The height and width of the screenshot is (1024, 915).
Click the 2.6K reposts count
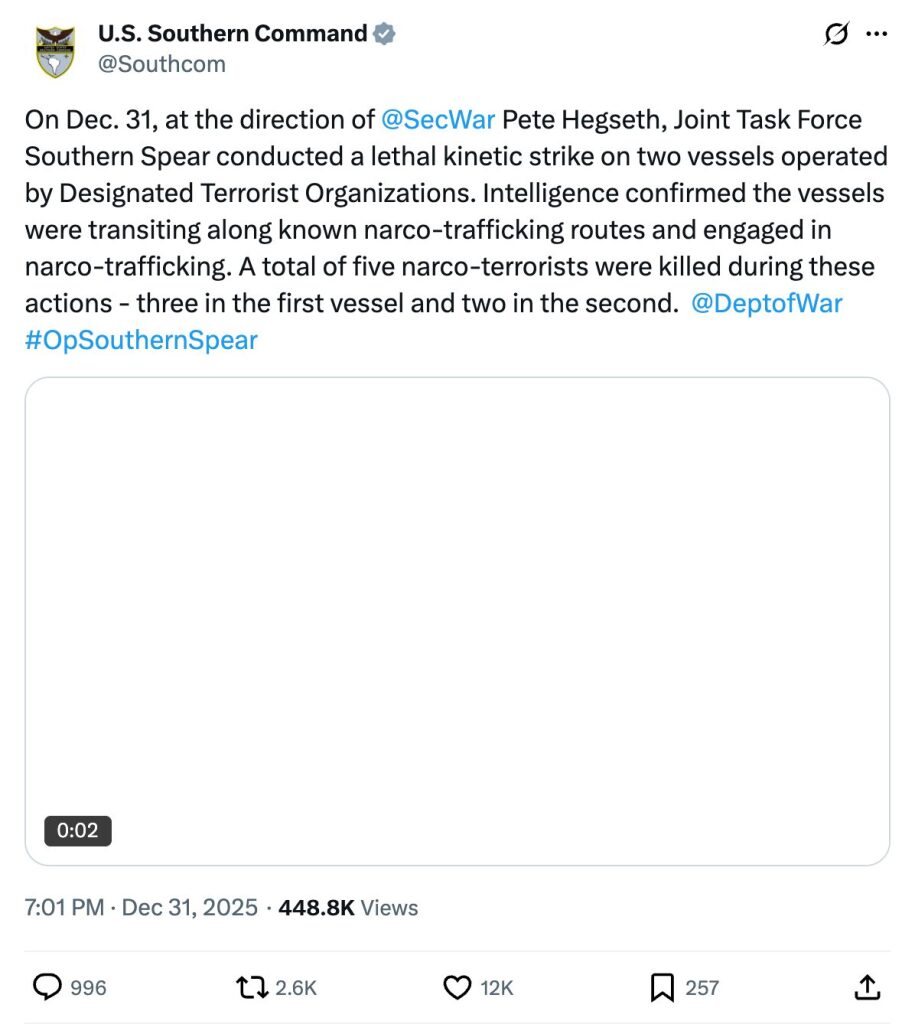pyautogui.click(x=296, y=987)
